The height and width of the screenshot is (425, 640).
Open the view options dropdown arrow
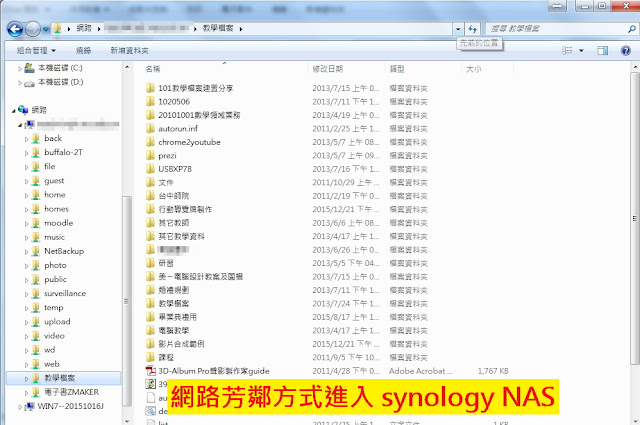[581, 51]
